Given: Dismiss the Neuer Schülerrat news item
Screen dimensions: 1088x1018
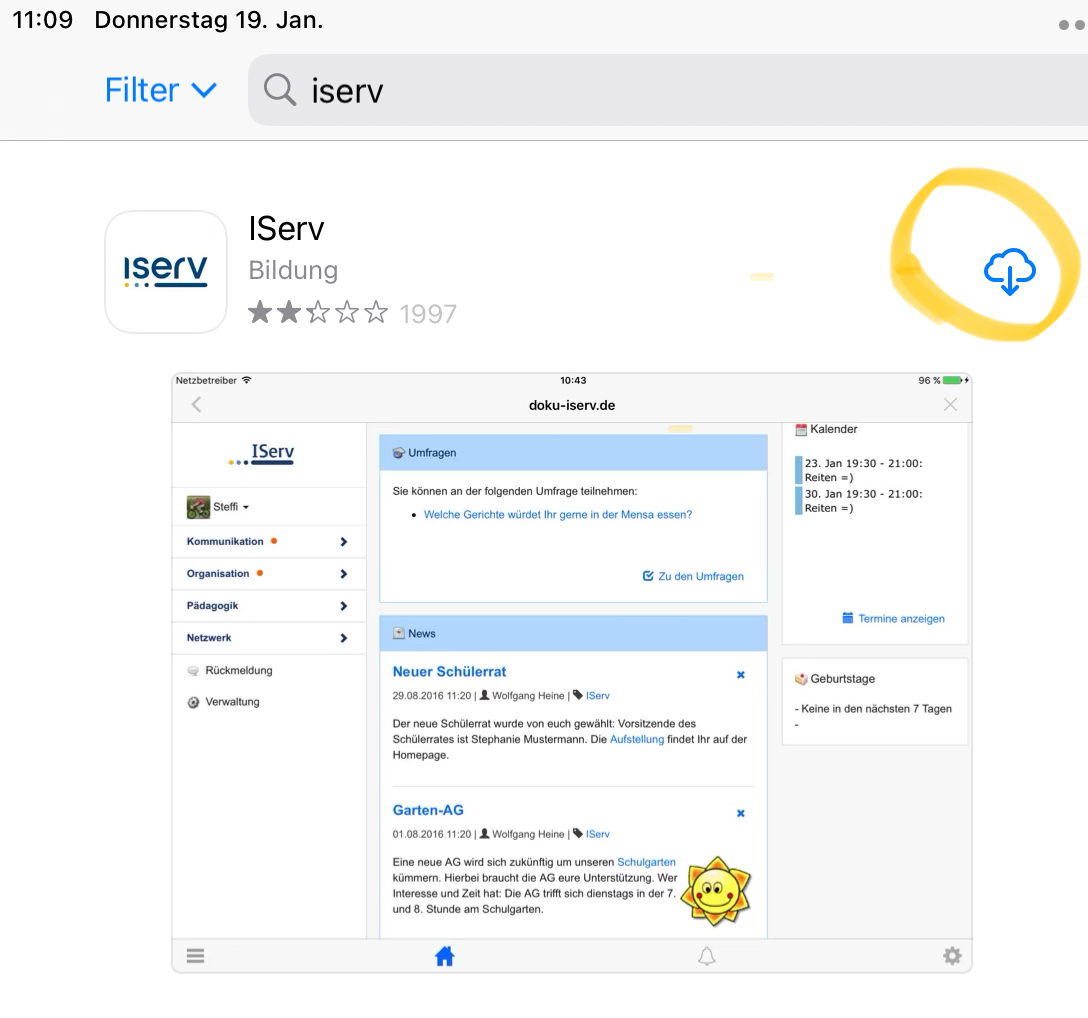Looking at the screenshot, I should click(x=740, y=675).
